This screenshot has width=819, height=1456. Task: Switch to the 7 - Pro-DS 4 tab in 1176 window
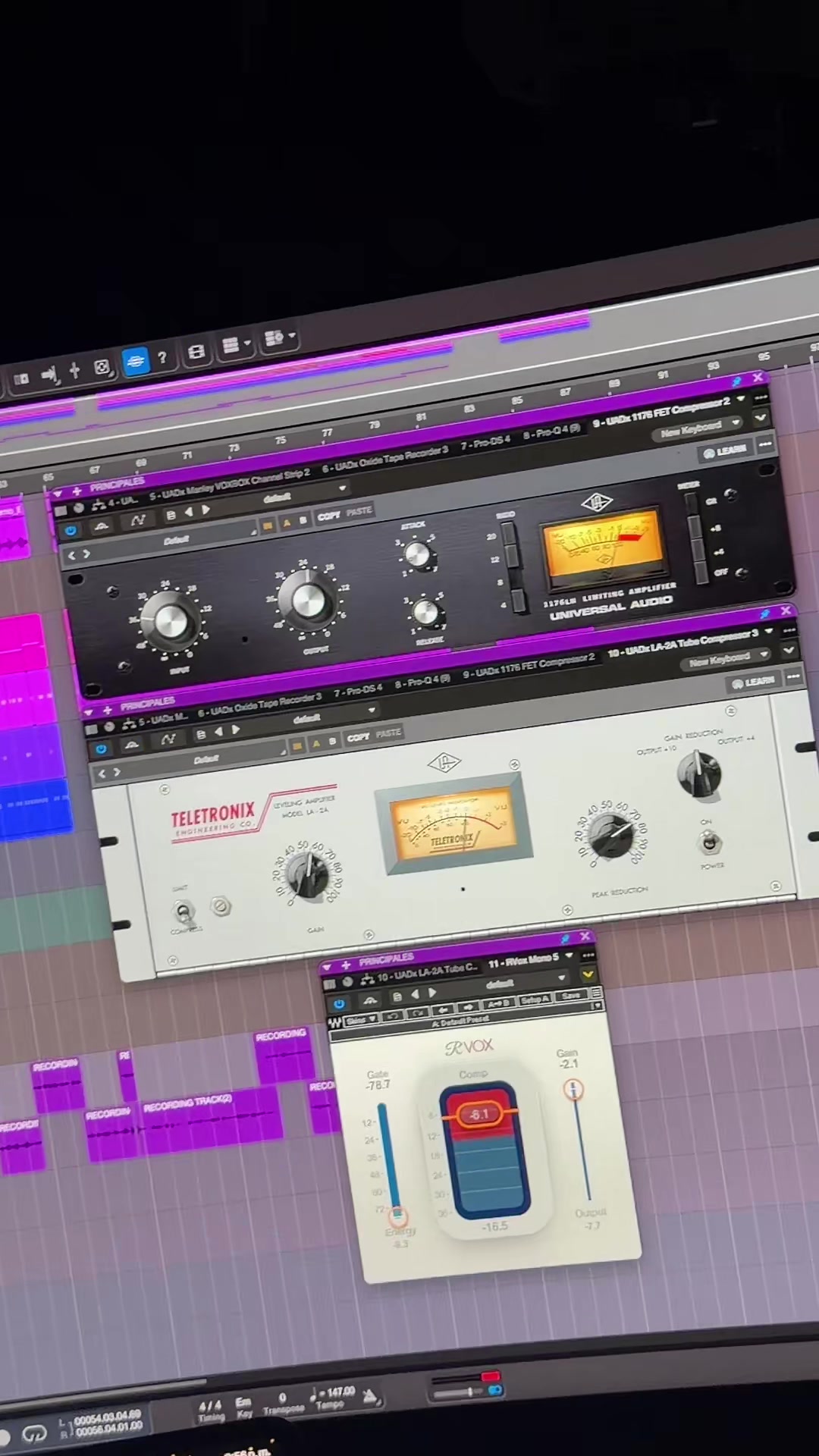(x=486, y=442)
